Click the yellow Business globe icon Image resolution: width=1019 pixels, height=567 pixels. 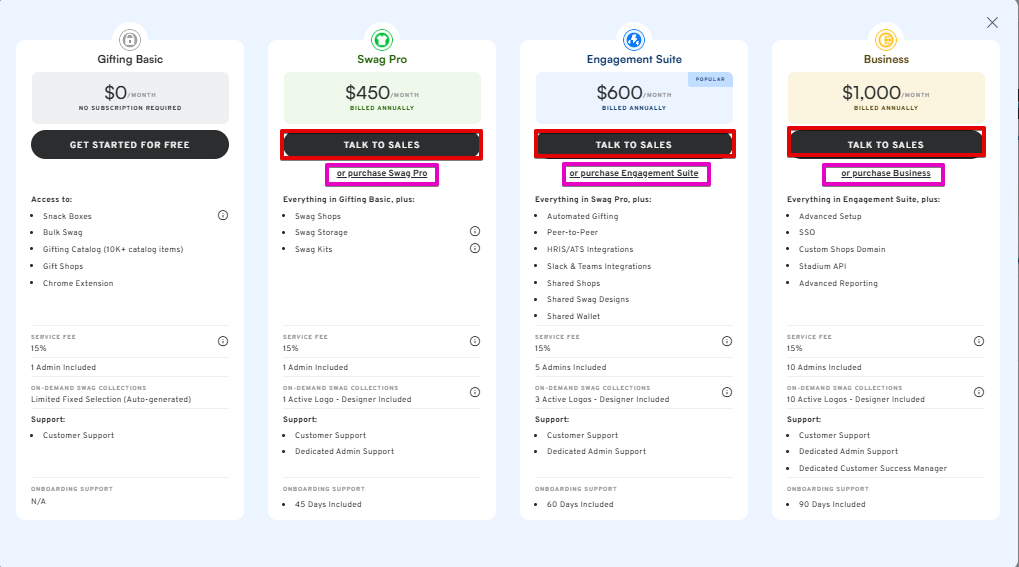click(x=886, y=40)
